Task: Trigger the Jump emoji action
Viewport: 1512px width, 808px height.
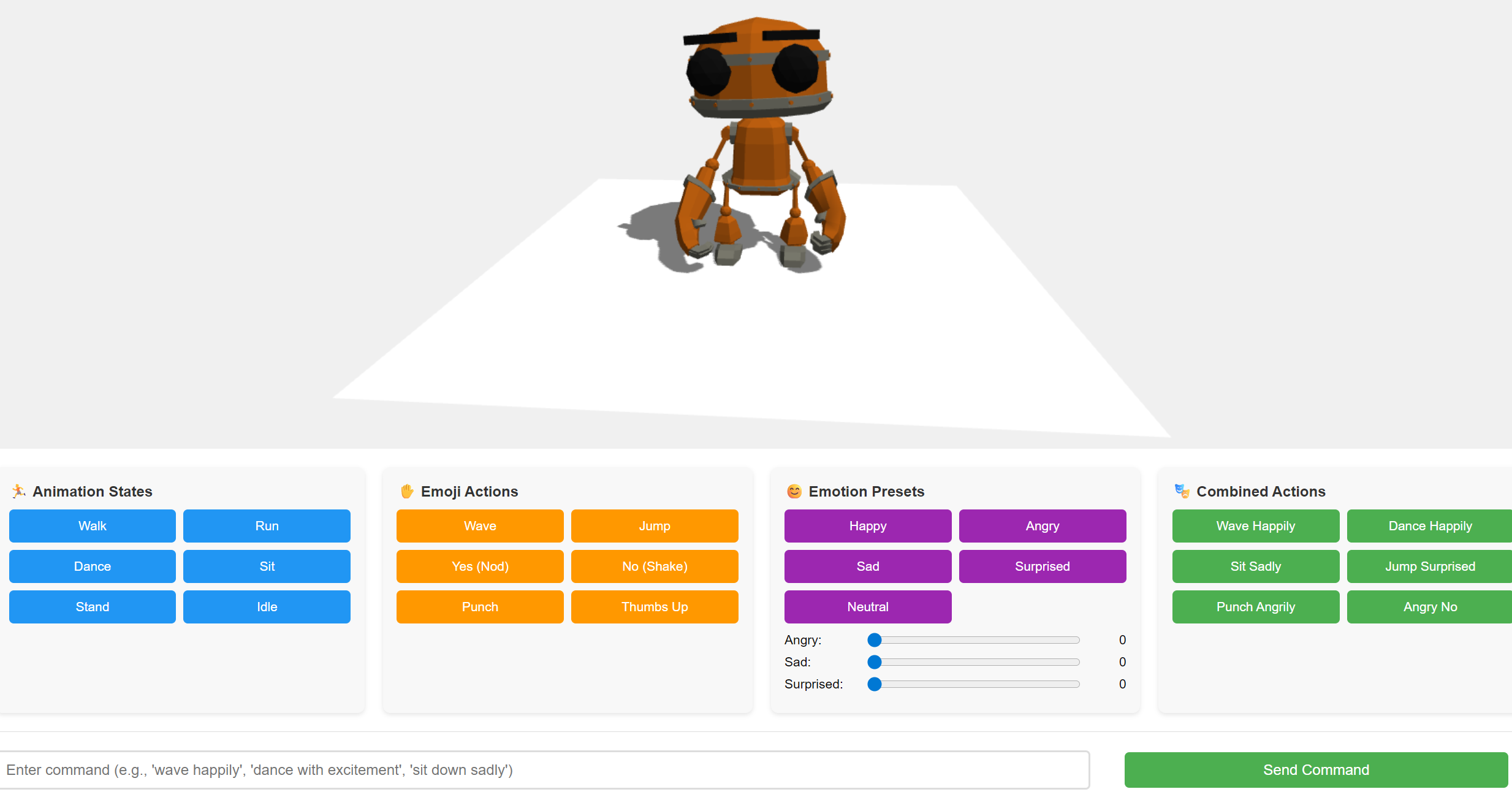Action: [655, 525]
